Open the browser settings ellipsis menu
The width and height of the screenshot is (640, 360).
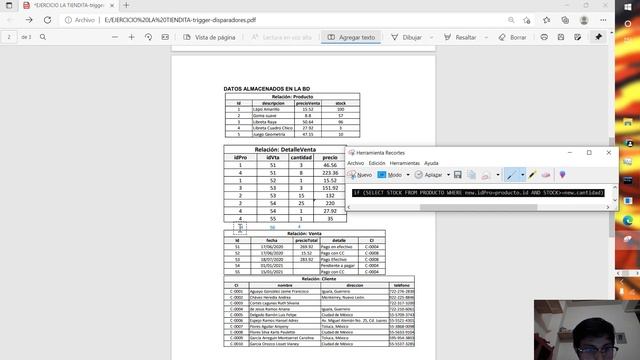click(x=603, y=20)
